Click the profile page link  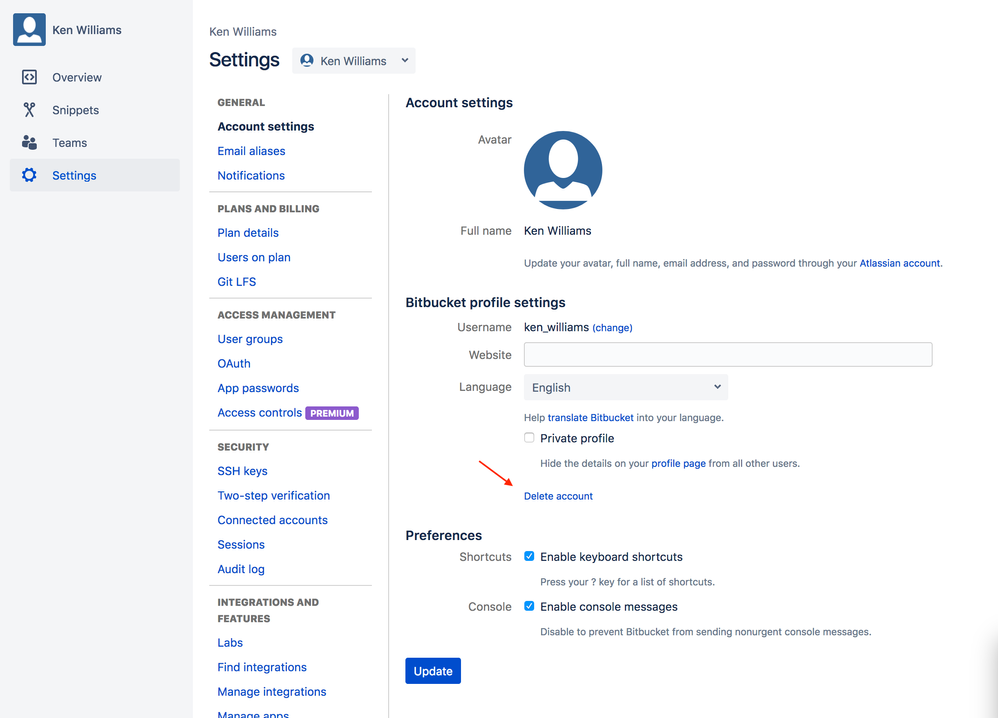(678, 463)
